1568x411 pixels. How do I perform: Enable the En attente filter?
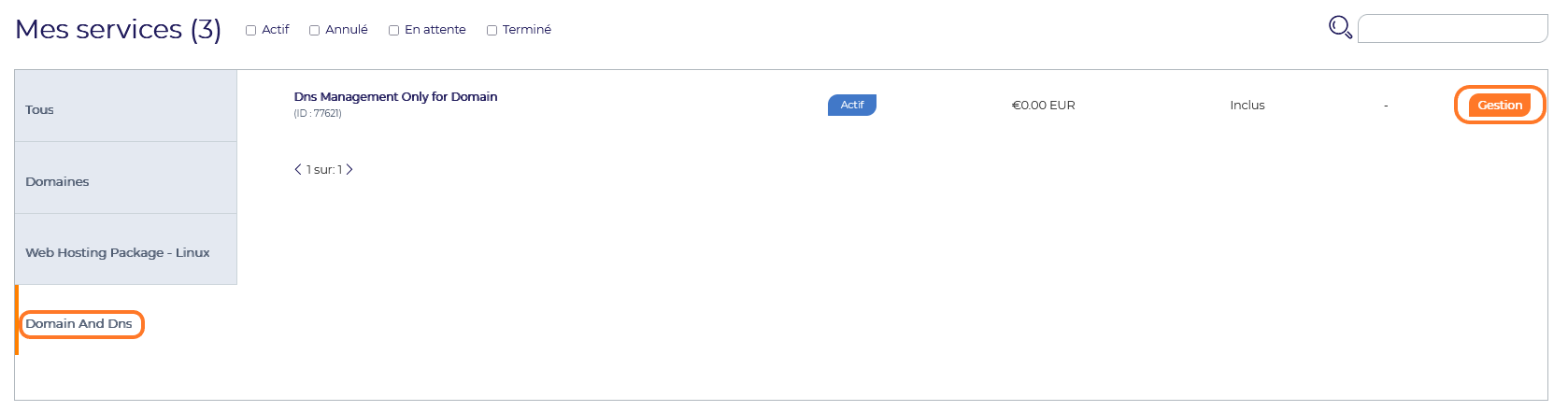click(394, 30)
